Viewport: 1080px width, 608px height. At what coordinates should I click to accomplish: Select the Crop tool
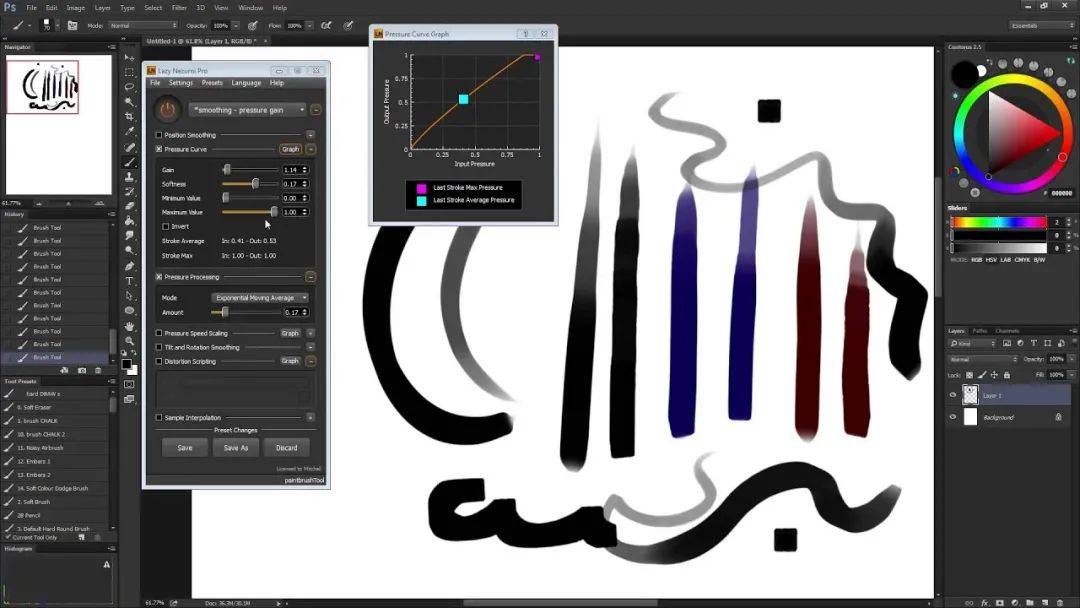[129, 117]
